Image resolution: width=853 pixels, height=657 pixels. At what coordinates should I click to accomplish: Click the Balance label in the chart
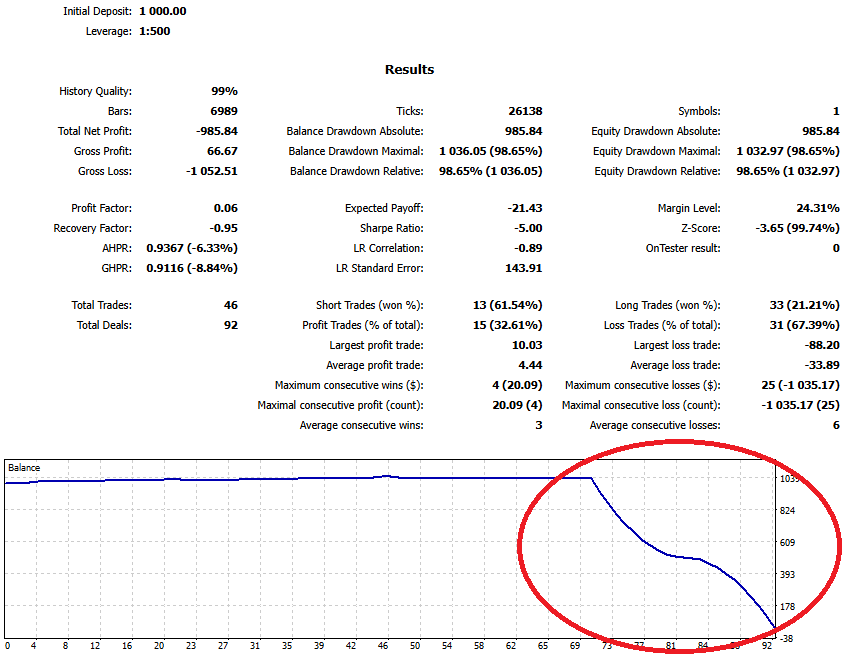pos(24,467)
